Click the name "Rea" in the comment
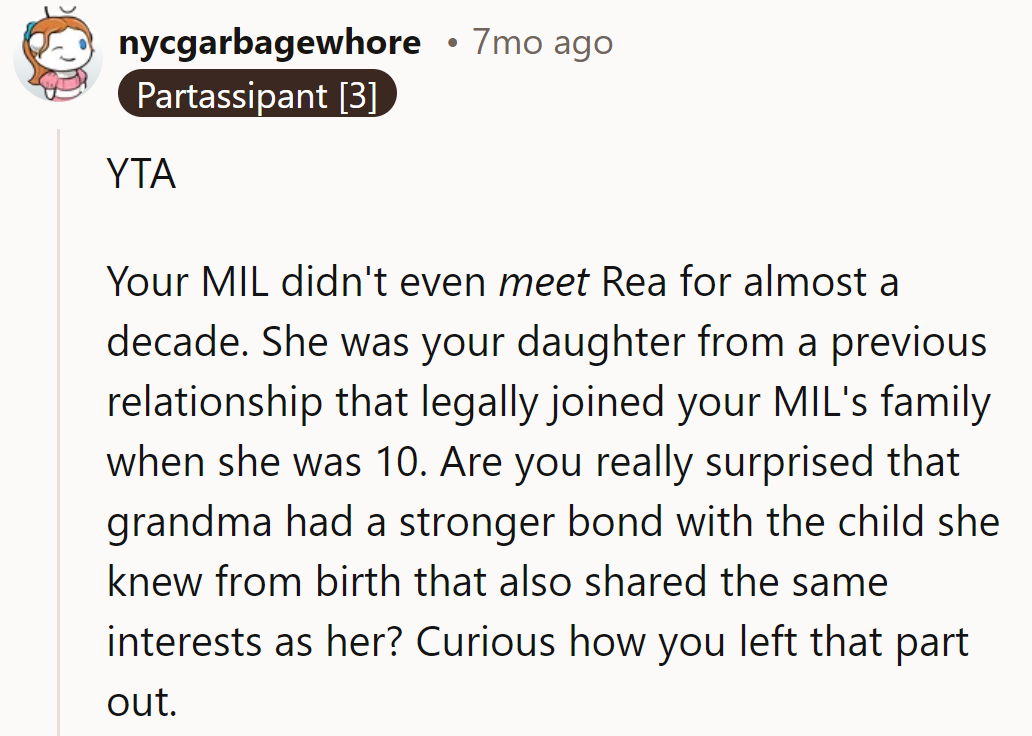1032x736 pixels. pyautogui.click(x=634, y=282)
